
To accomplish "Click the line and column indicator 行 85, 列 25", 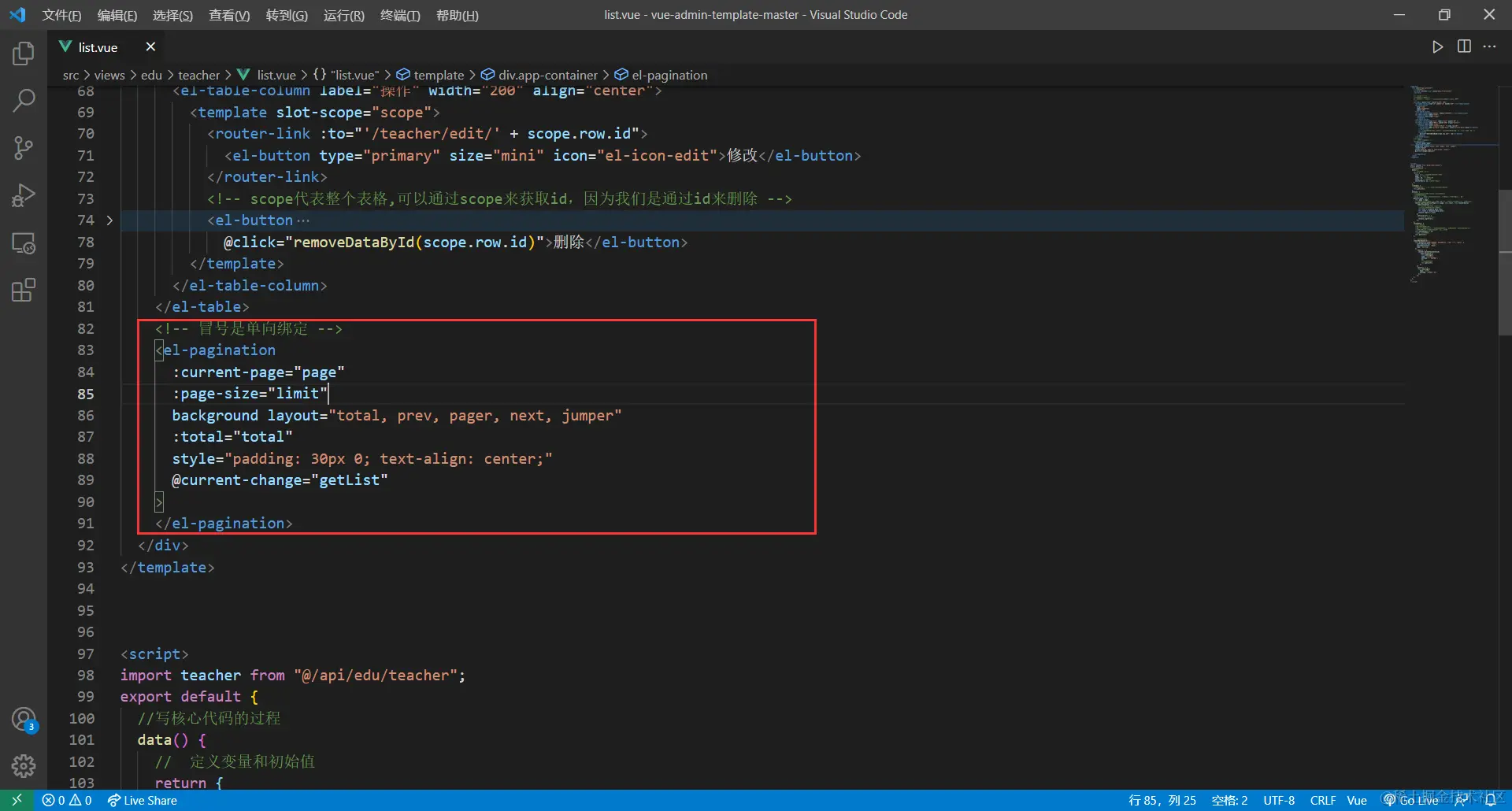I will click(x=1162, y=800).
